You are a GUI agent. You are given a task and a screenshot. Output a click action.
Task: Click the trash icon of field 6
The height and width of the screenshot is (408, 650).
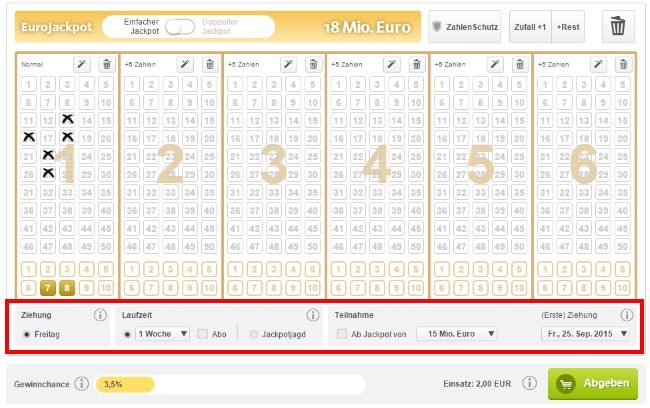click(623, 64)
